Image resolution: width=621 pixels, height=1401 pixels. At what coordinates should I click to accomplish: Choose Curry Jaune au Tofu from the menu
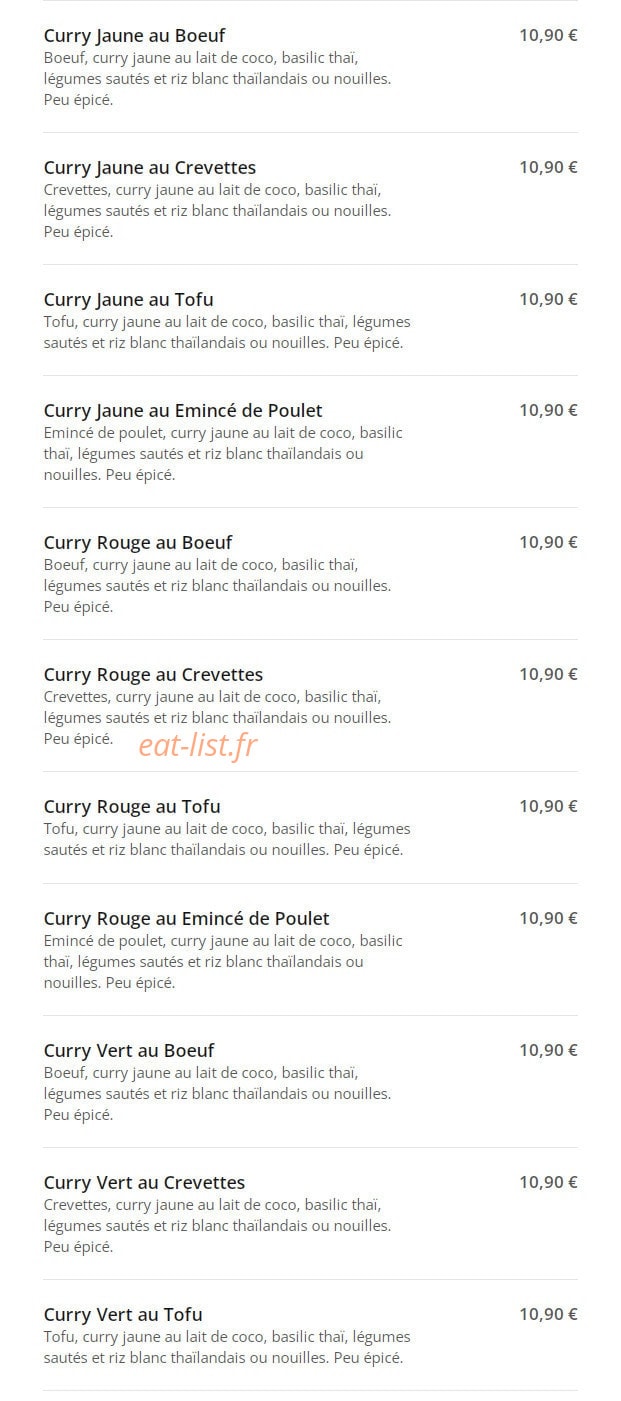point(128,300)
